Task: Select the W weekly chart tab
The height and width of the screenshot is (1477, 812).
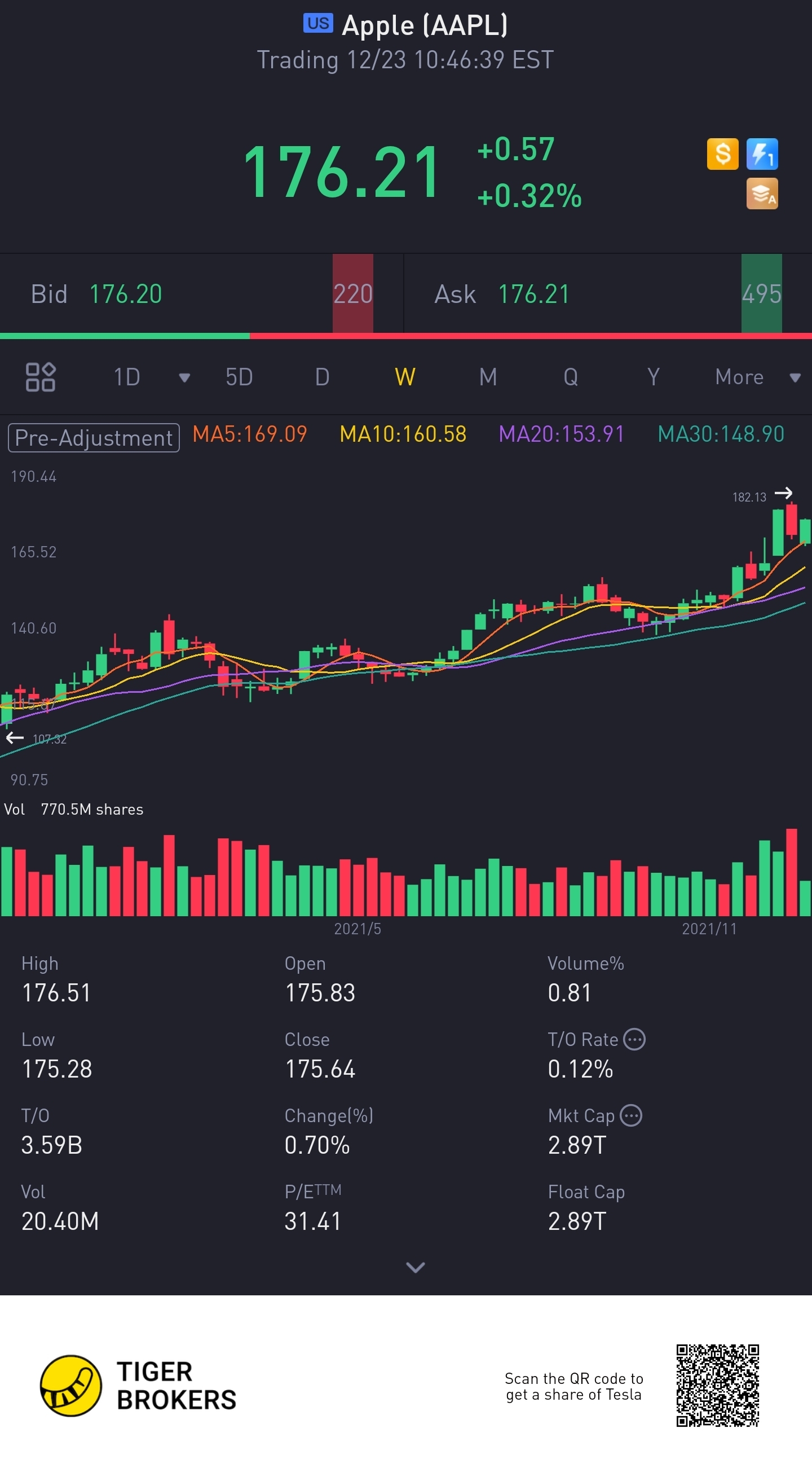Action: [405, 377]
